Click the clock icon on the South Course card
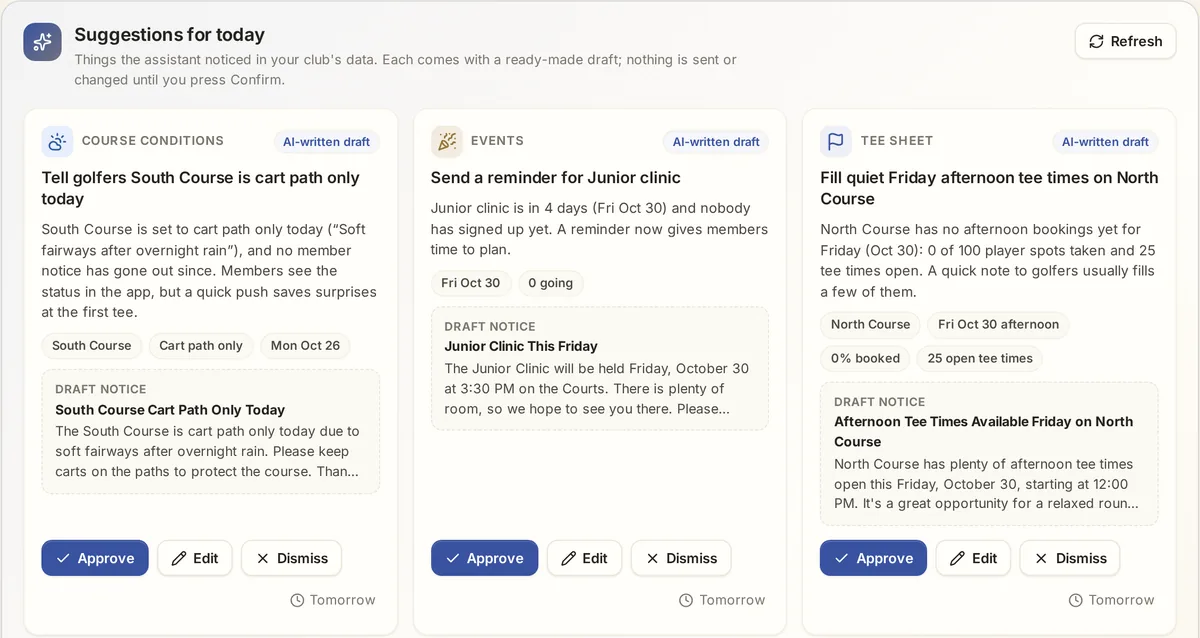 (297, 600)
